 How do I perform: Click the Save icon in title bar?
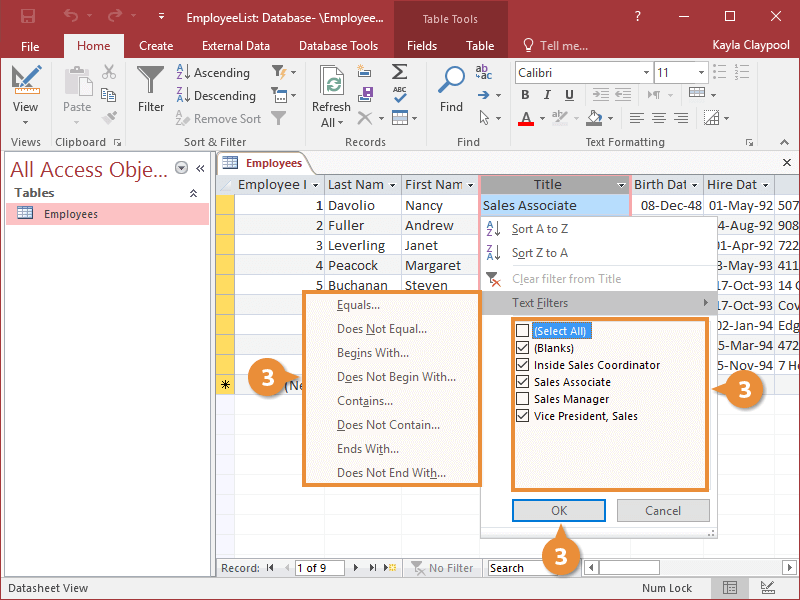[28, 17]
